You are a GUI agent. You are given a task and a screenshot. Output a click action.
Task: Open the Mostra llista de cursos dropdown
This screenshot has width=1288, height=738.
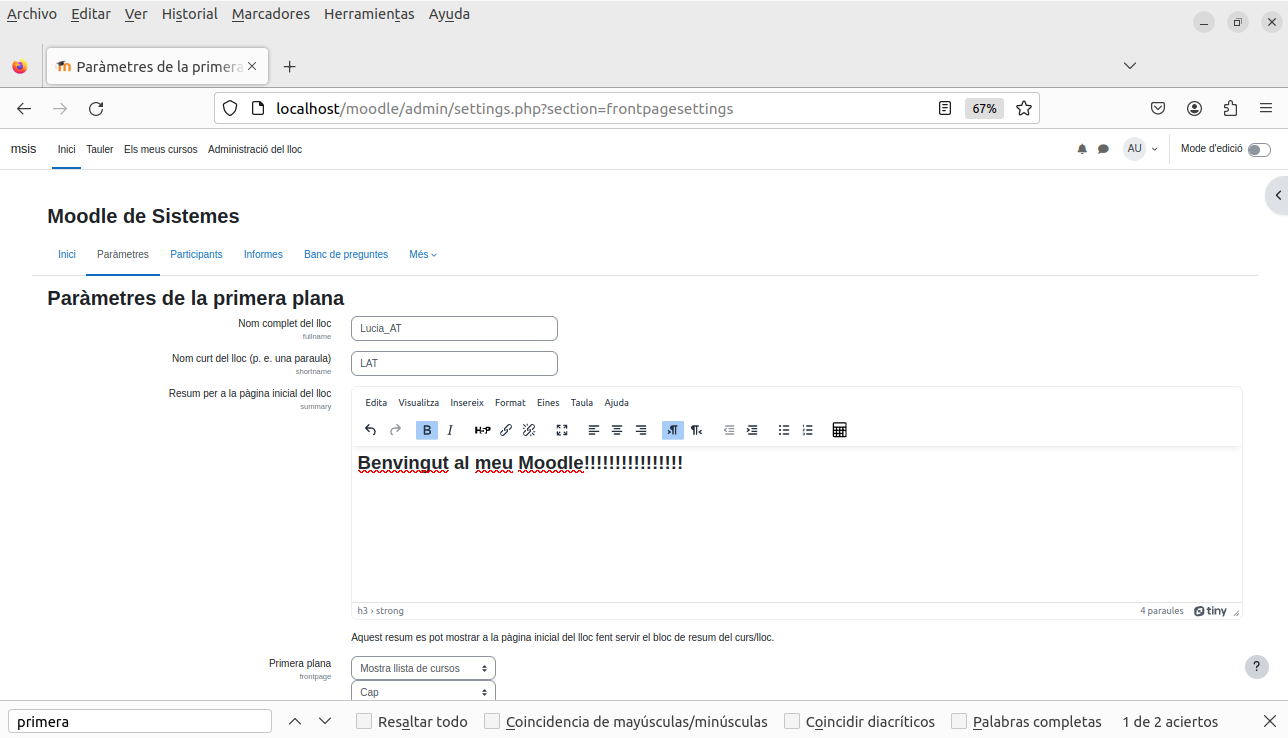pyautogui.click(x=422, y=668)
